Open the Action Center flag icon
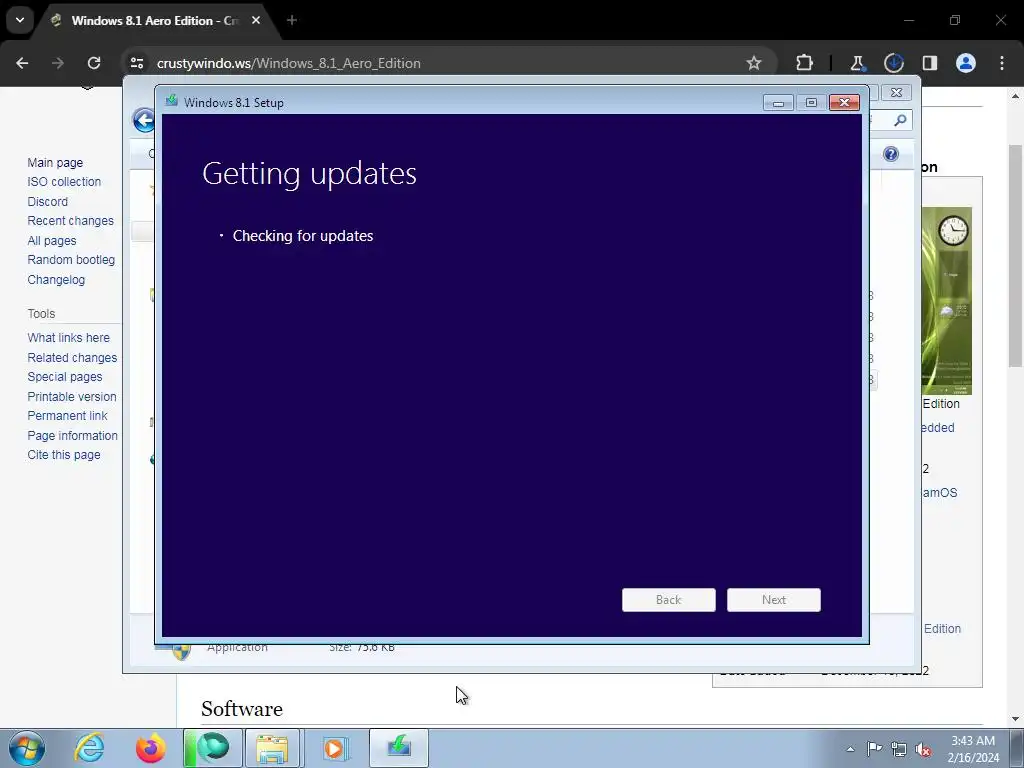 tap(874, 749)
